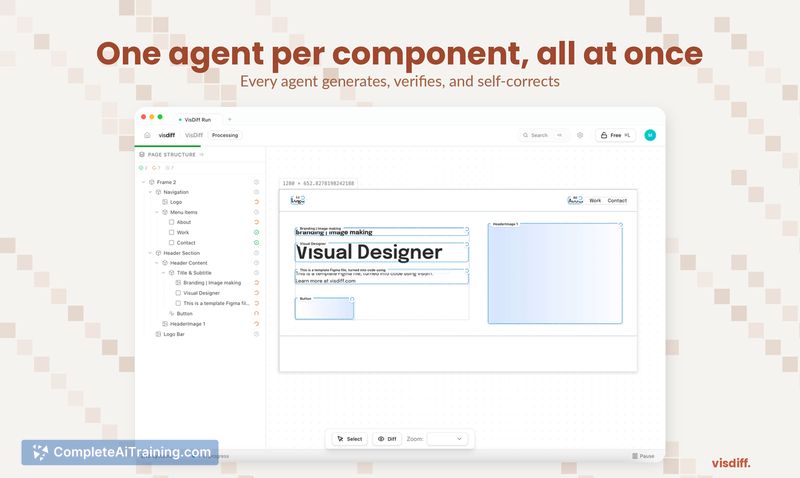Click the Work row green check status
Image resolution: width=800 pixels, height=478 pixels.
257,232
